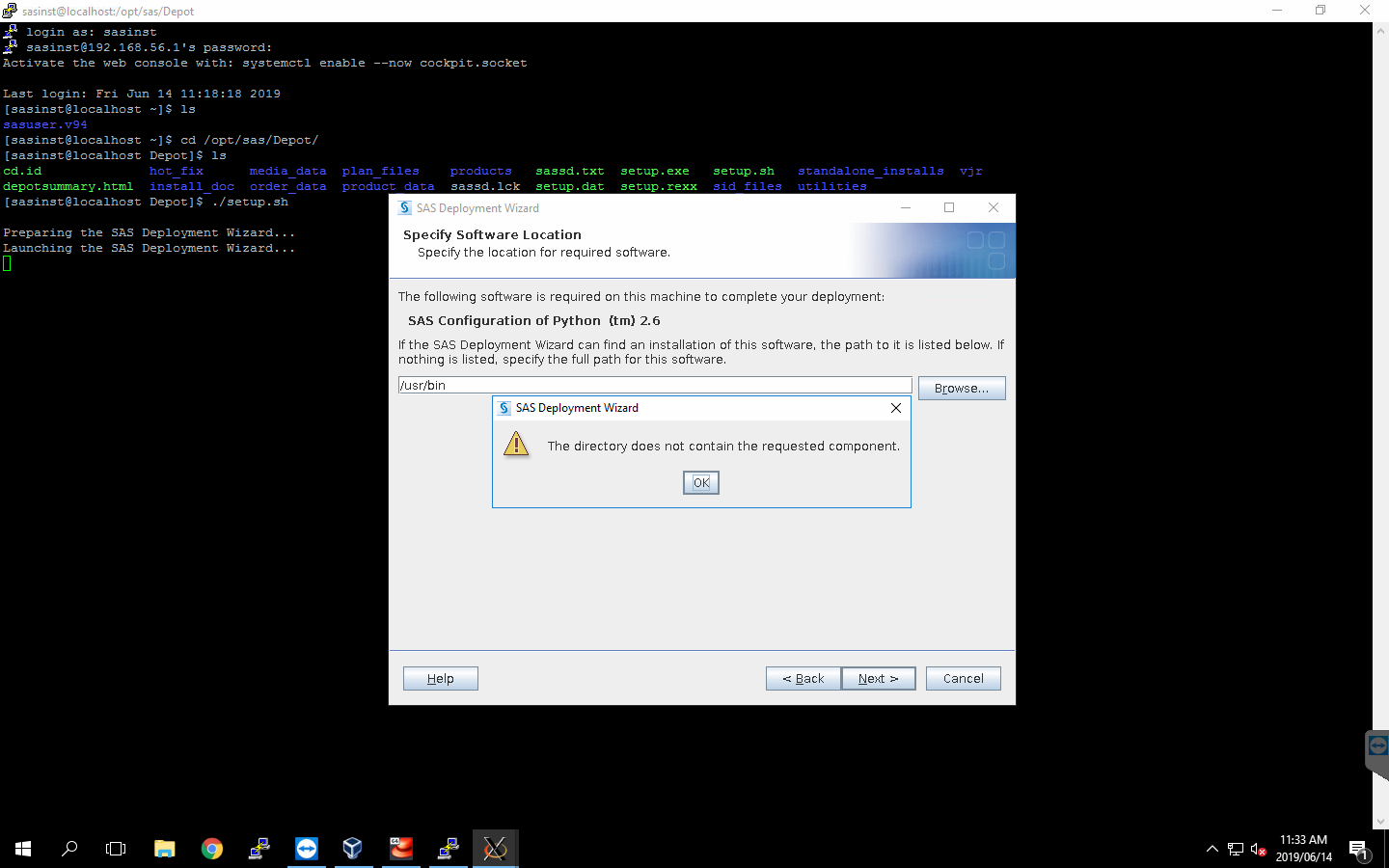Switch to the running Xming X server
The height and width of the screenshot is (868, 1389).
tap(495, 849)
